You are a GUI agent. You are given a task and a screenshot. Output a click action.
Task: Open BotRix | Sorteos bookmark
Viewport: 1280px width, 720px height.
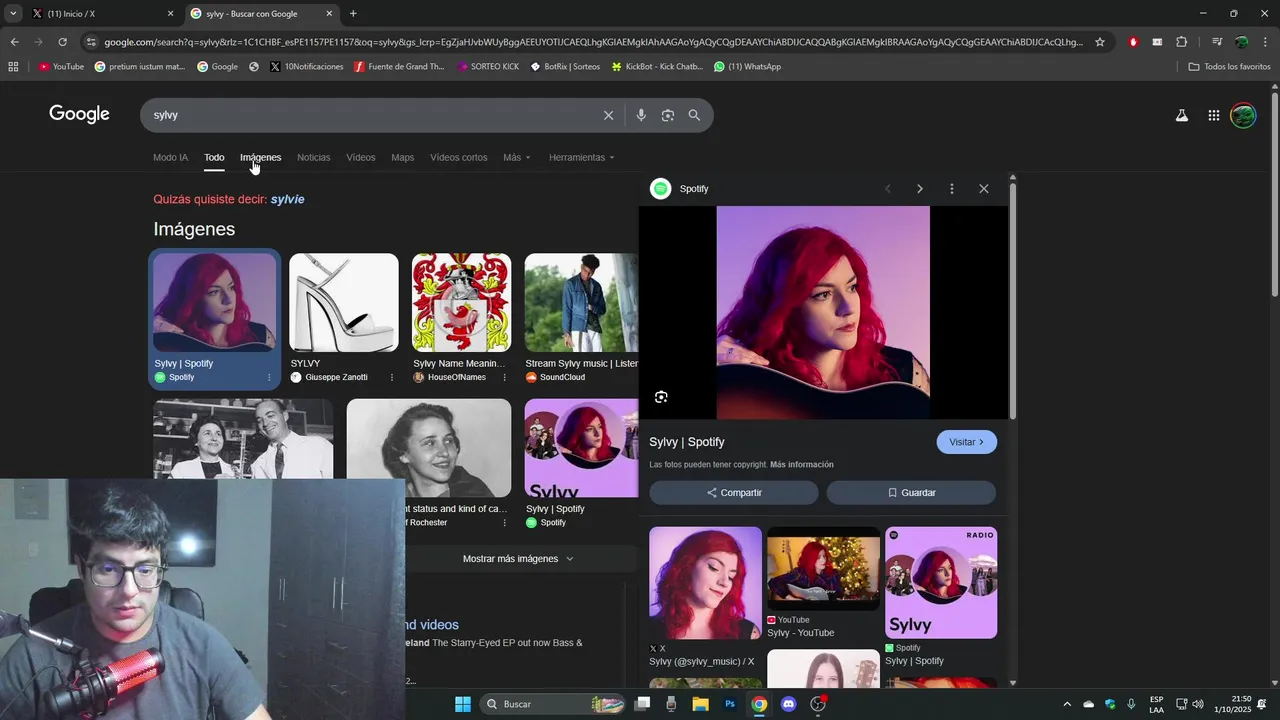tap(565, 67)
